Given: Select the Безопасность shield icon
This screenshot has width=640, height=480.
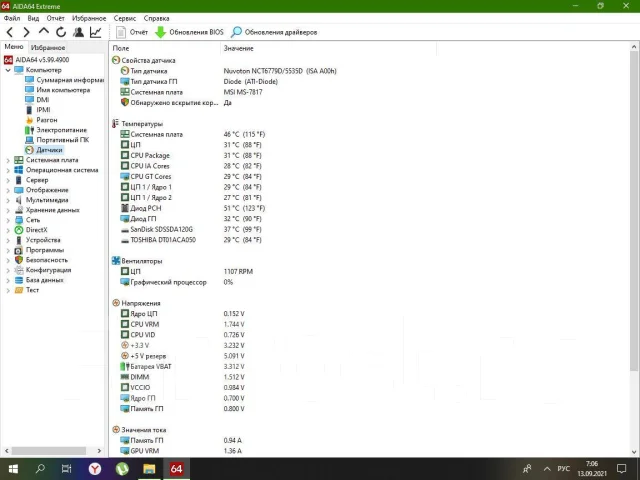Looking at the screenshot, I should (19, 260).
